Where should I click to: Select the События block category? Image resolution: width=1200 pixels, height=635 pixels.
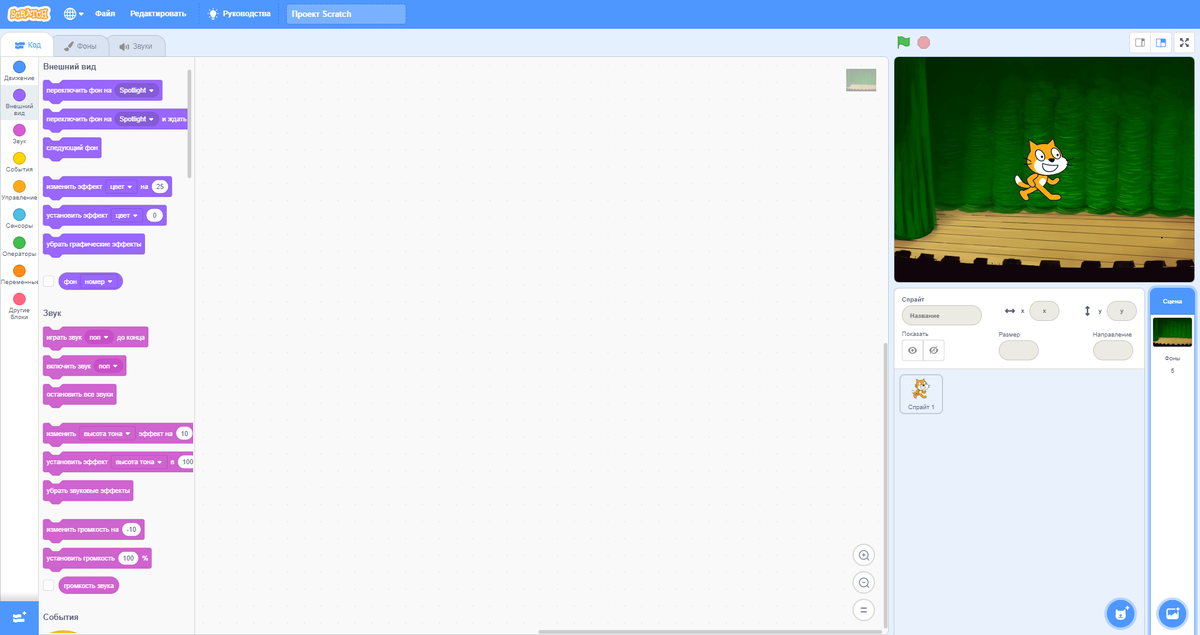19,162
